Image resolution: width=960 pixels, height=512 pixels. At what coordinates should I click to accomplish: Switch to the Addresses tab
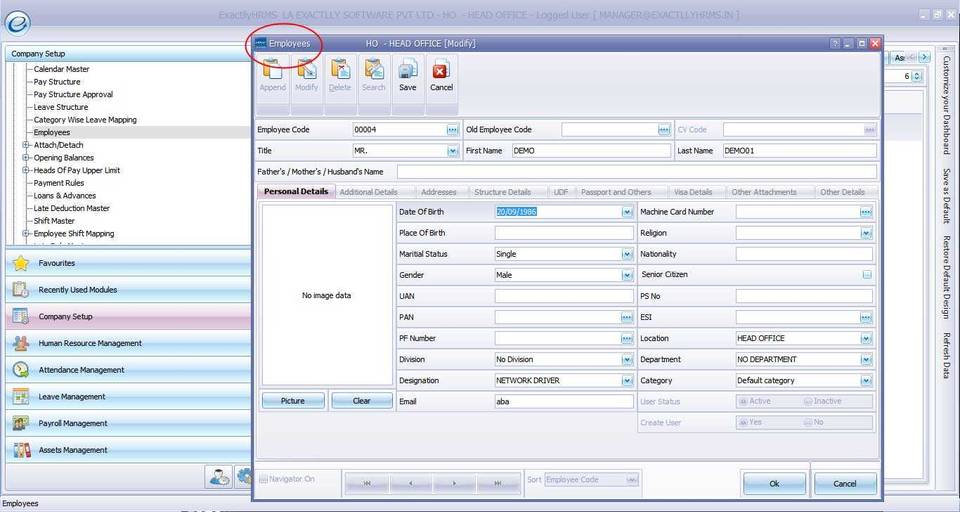[438, 192]
